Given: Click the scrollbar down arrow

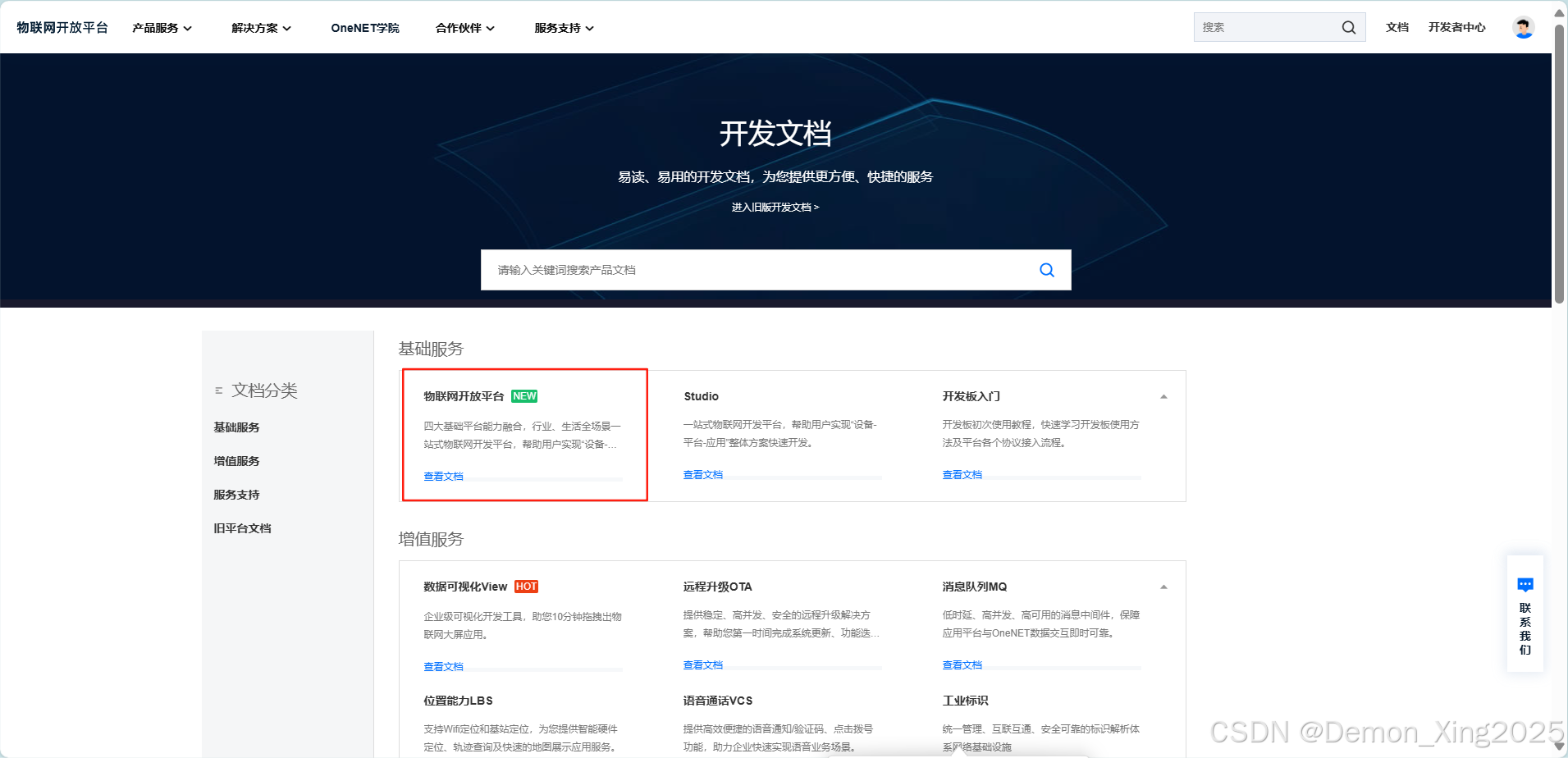Looking at the screenshot, I should 1559,747.
